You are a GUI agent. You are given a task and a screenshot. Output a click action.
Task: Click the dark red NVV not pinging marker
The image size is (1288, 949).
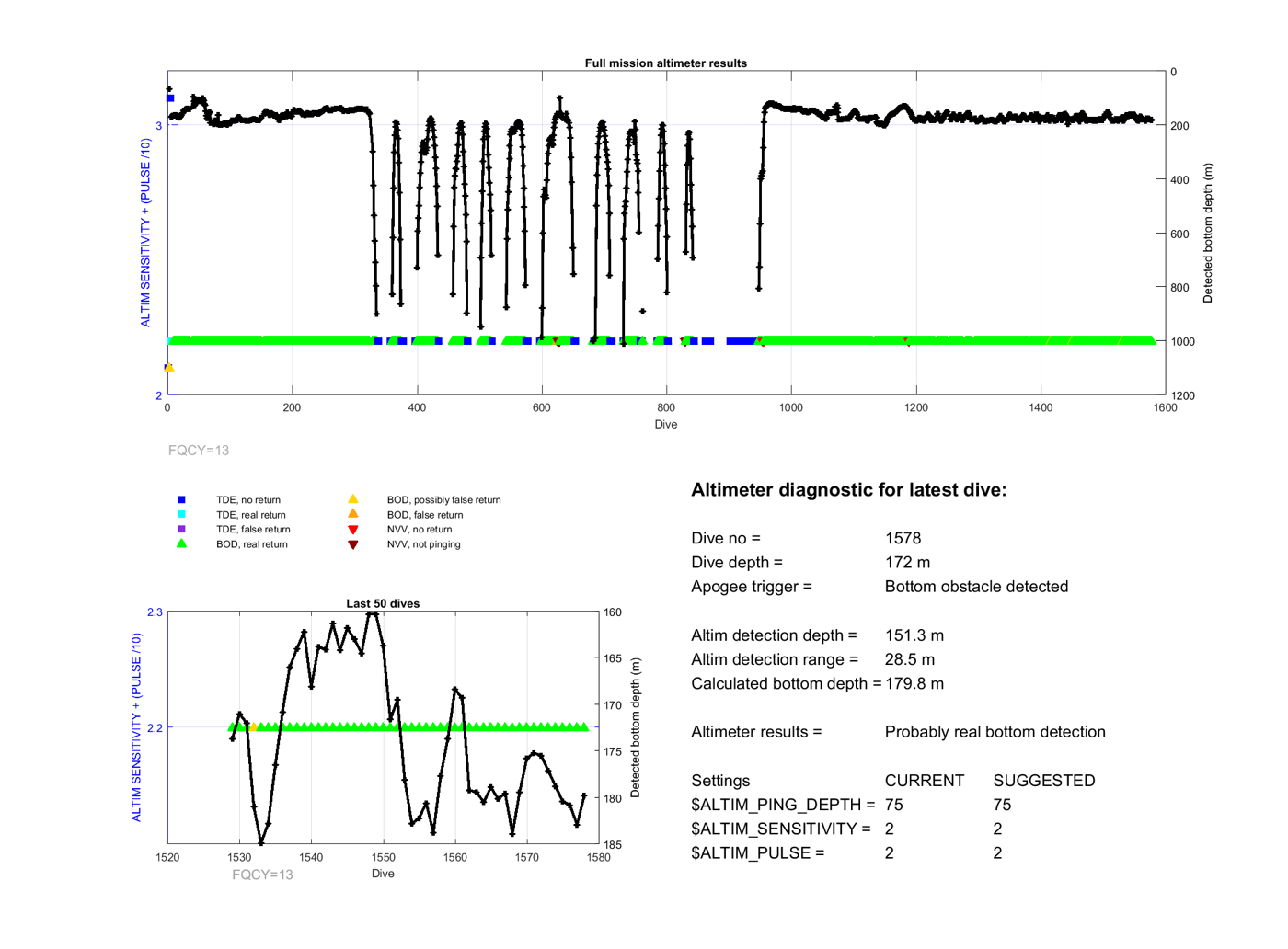[x=352, y=544]
